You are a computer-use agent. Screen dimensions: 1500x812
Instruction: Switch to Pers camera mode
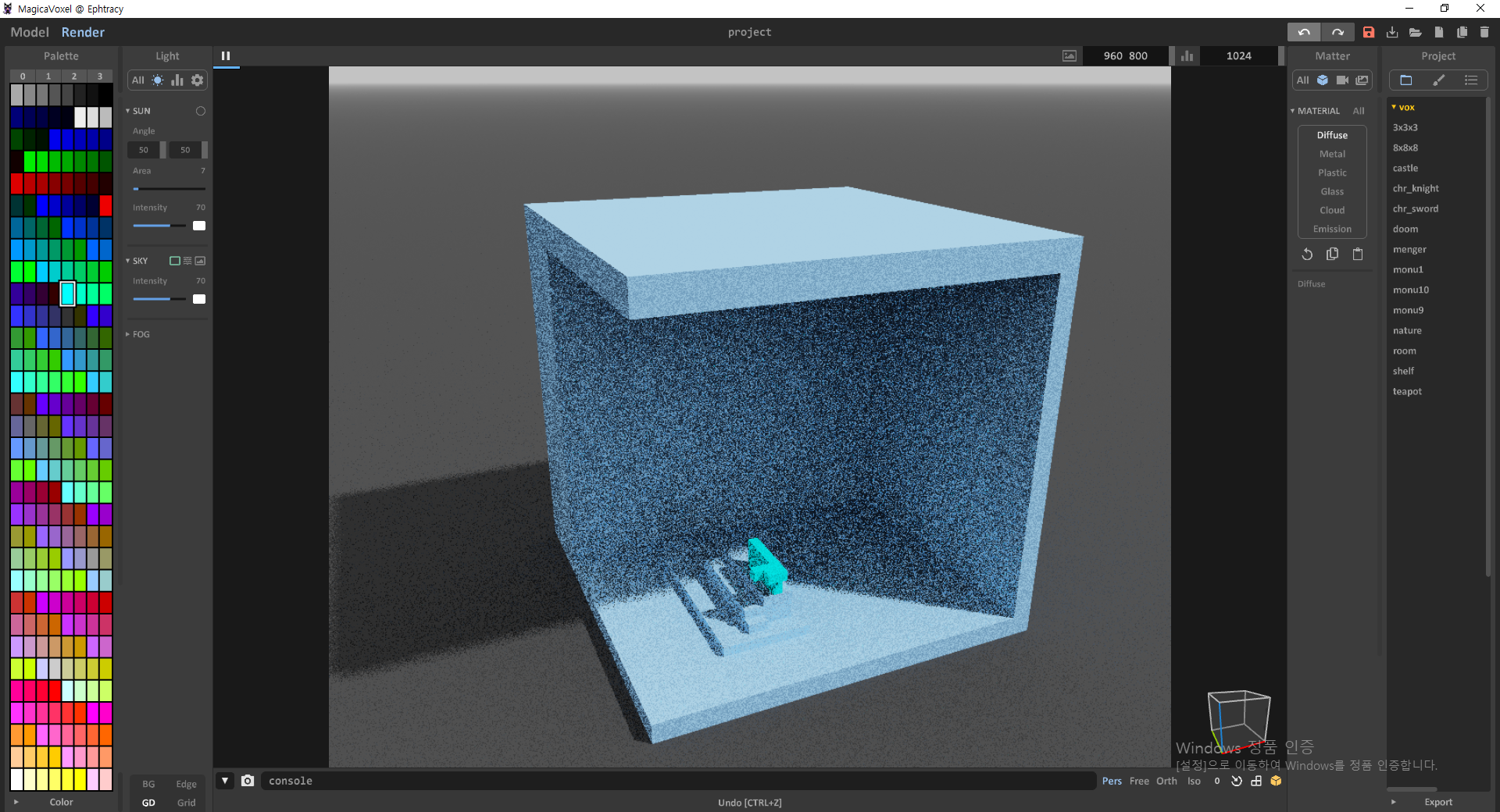(1112, 781)
